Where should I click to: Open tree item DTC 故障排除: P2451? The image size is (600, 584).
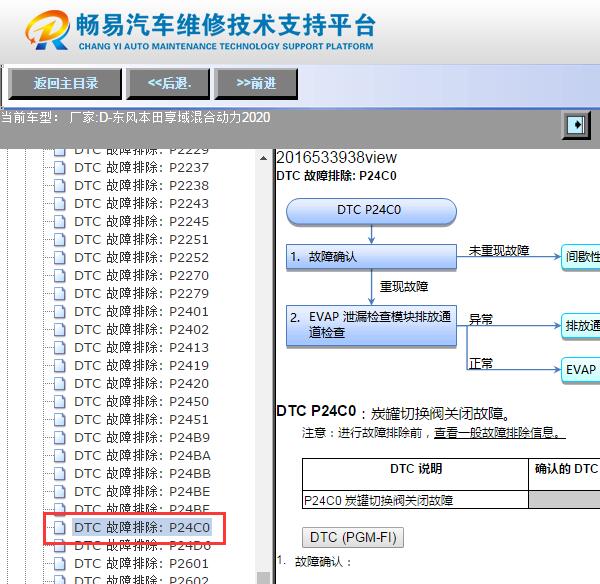click(142, 419)
